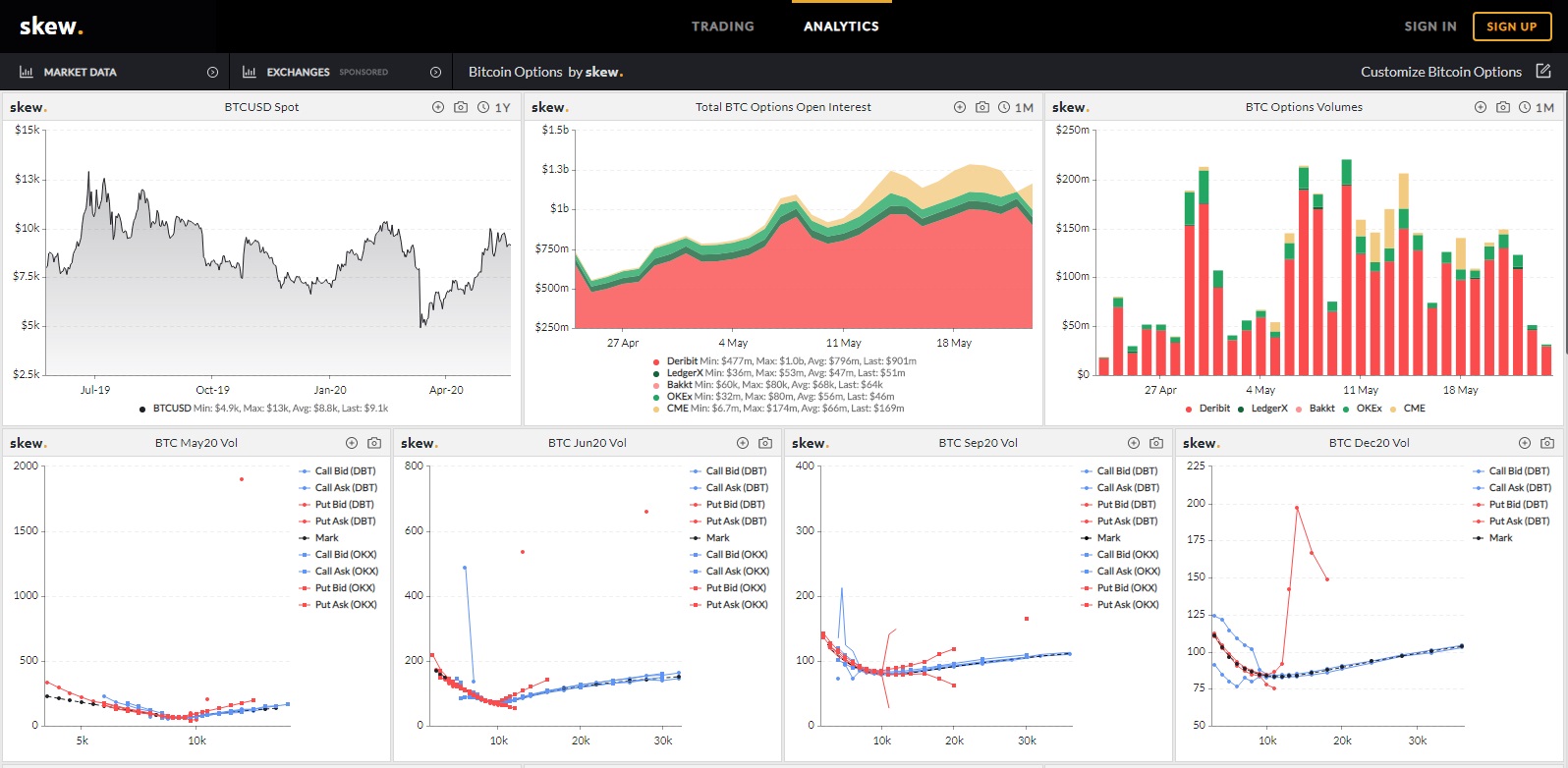Click plus icon on BTCUSD Spot chart
Image resolution: width=1568 pixels, height=768 pixels.
(x=438, y=107)
